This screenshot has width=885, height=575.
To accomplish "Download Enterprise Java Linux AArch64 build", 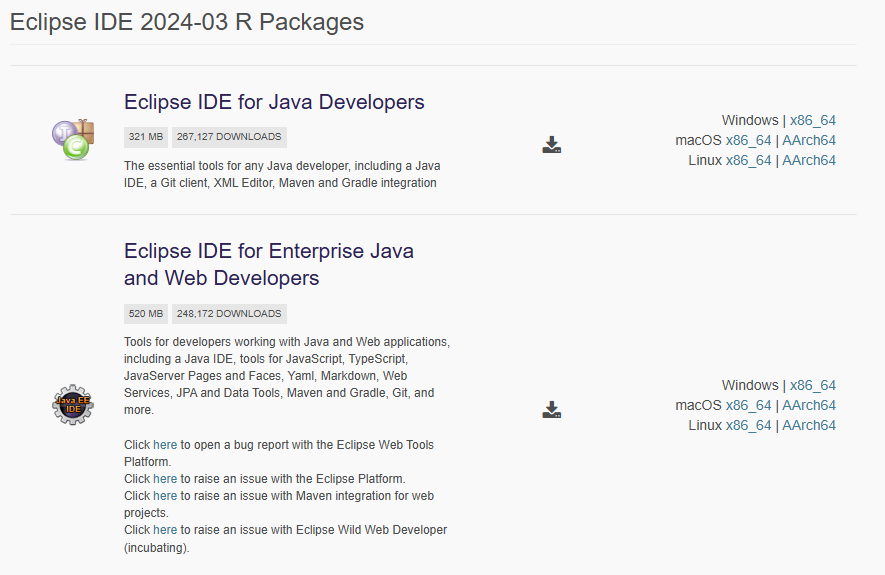I will [x=808, y=425].
